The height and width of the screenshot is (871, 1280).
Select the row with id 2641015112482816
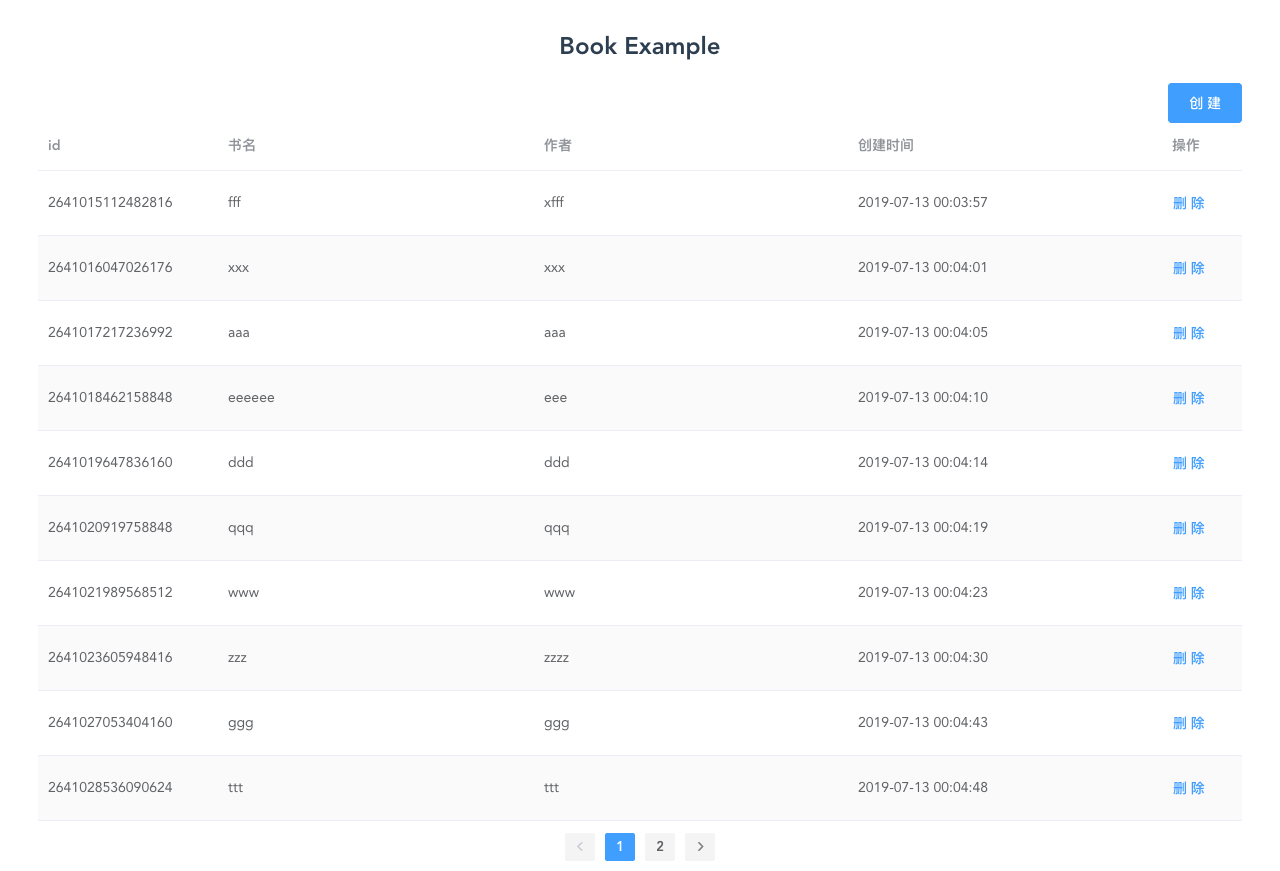tap(110, 202)
